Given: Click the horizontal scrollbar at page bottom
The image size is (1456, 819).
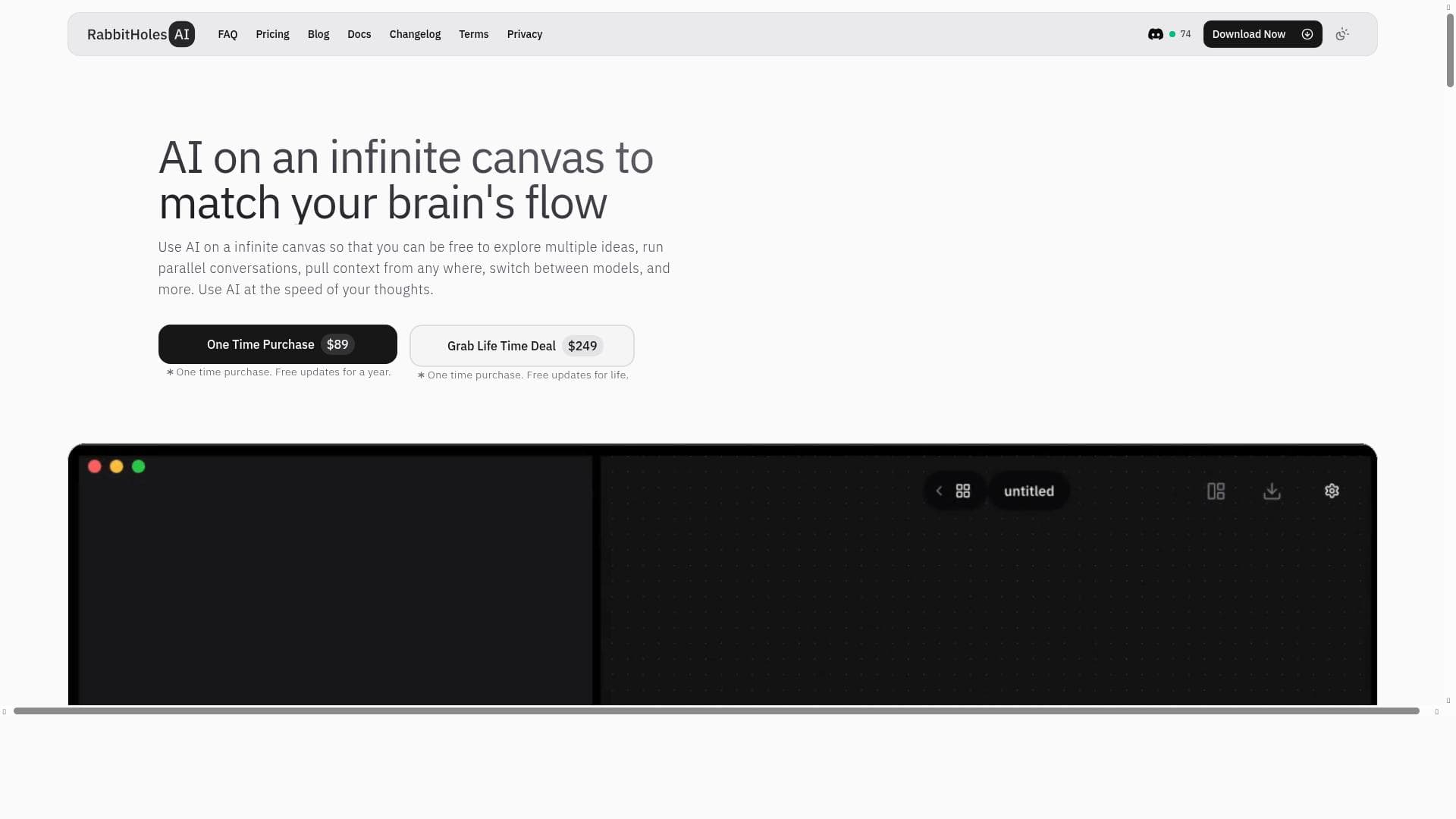Looking at the screenshot, I should coord(716,711).
